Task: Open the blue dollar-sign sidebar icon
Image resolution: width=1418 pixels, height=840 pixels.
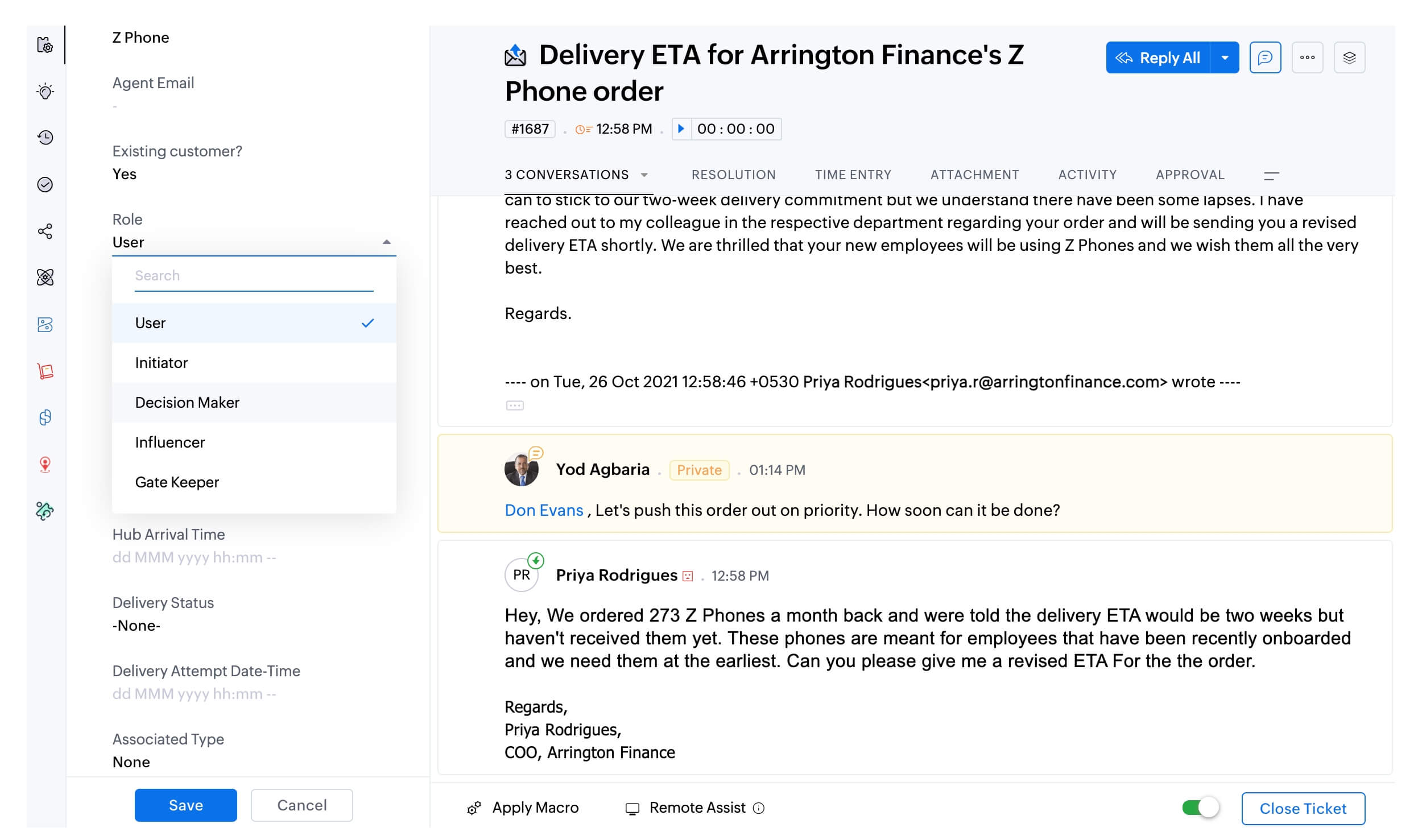Action: point(45,417)
